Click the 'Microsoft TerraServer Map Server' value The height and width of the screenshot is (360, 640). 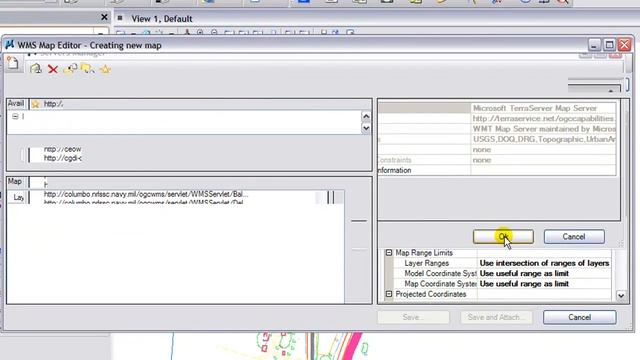tap(535, 108)
